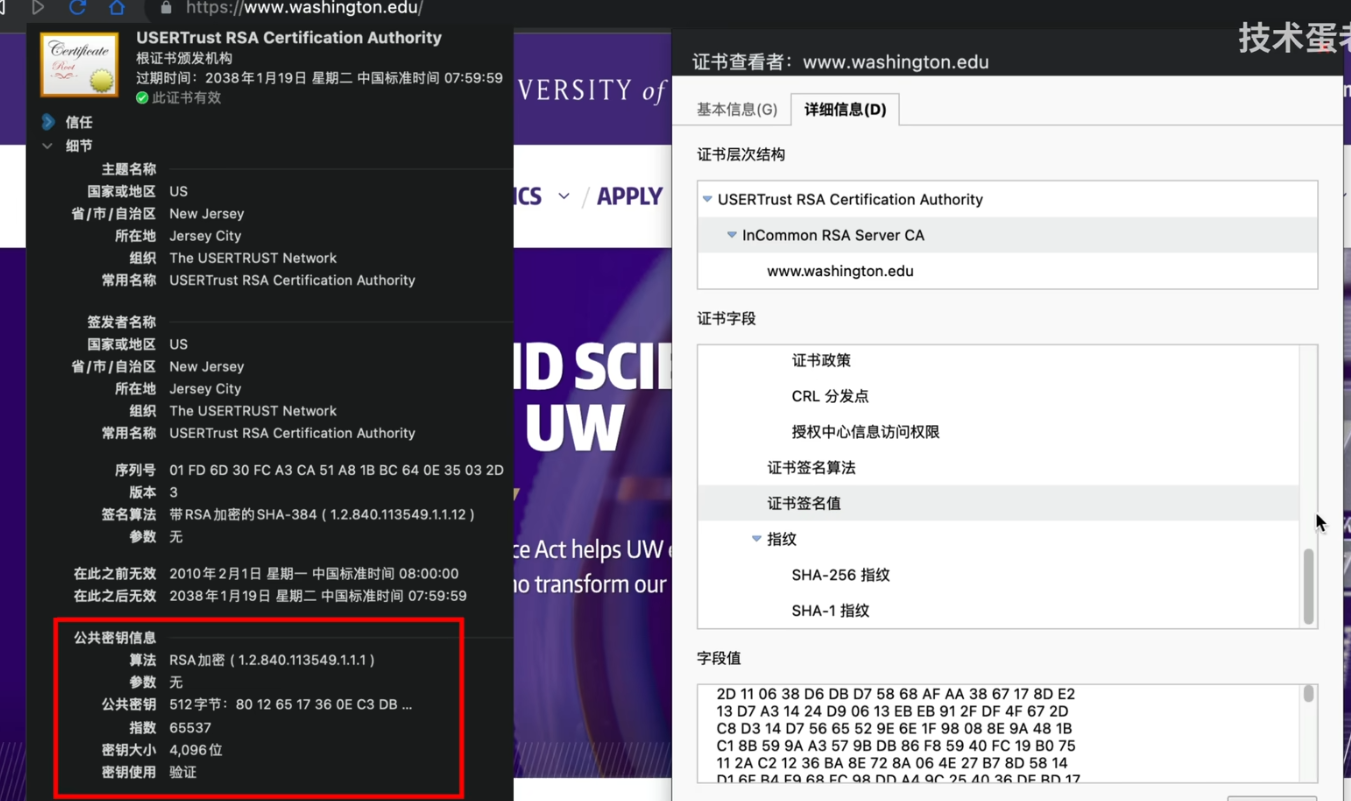The image size is (1351, 801).
Task: Click the first hex line in 字段值 box
Action: [896, 694]
